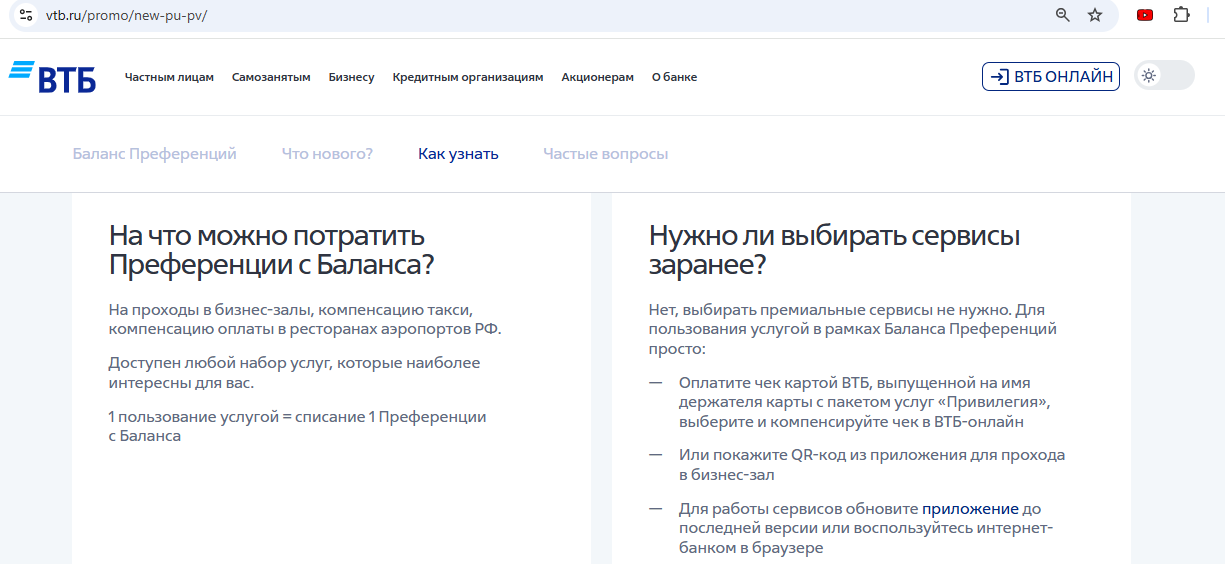Click the VTB logo in the header

click(52, 77)
